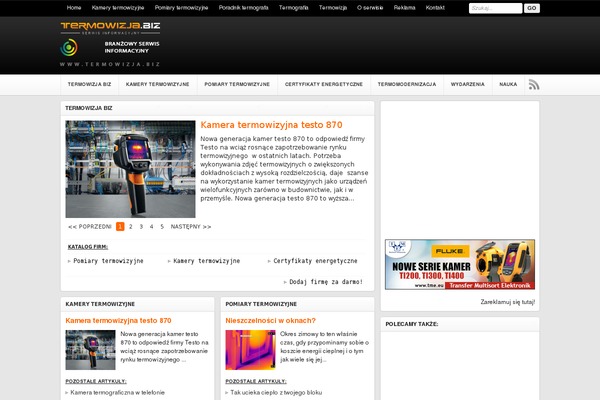Open Reklama menu item
600x400 pixels.
click(x=404, y=8)
